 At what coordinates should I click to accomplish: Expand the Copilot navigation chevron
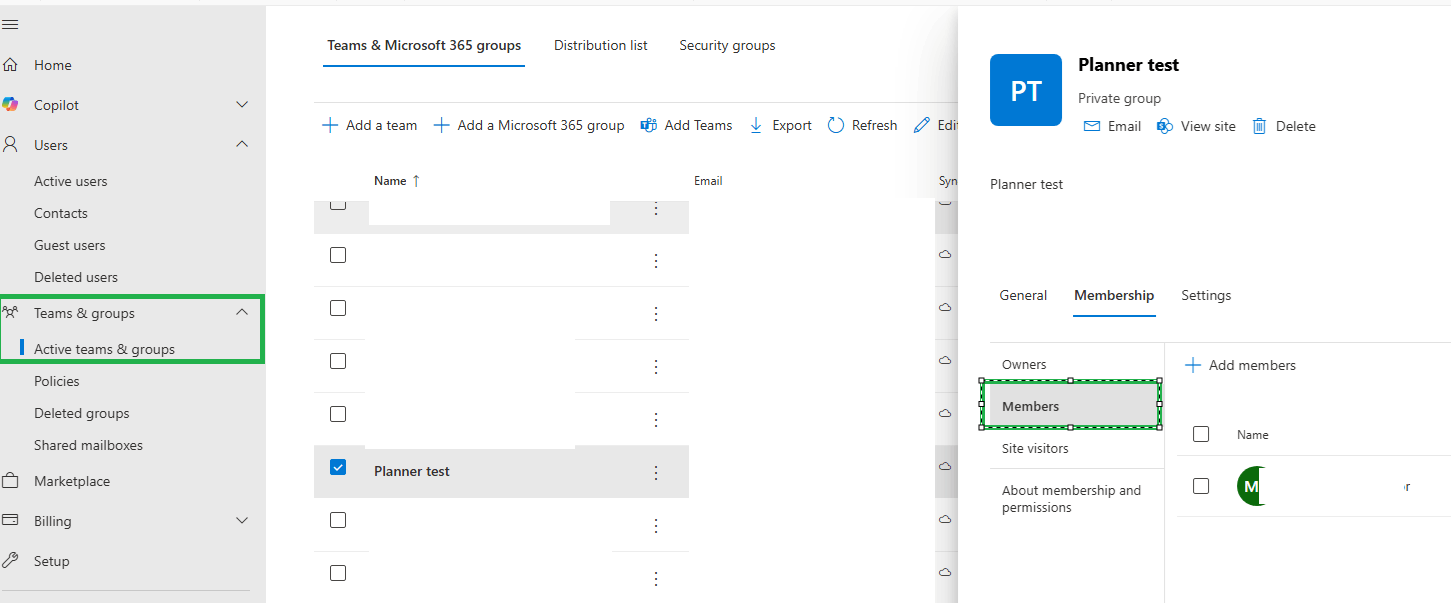coord(242,105)
